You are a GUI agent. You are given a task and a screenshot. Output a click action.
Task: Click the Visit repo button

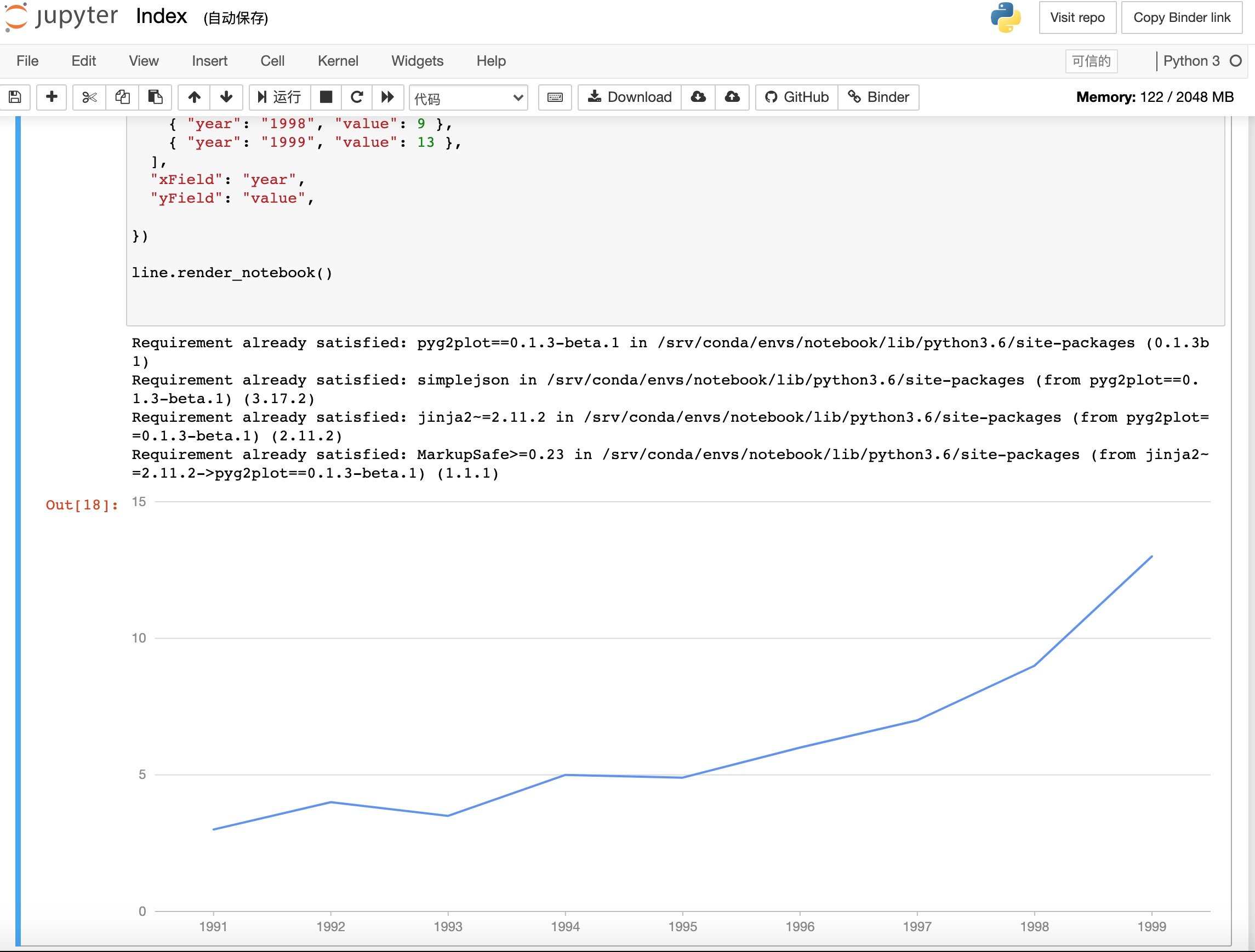pos(1077,18)
